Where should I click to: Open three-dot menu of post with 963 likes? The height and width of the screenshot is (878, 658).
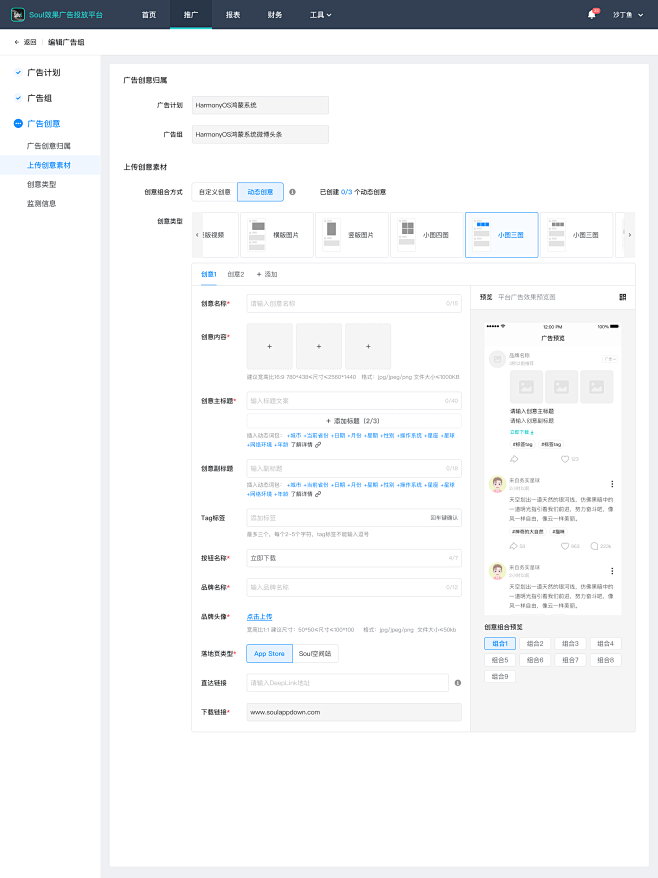[x=612, y=484]
